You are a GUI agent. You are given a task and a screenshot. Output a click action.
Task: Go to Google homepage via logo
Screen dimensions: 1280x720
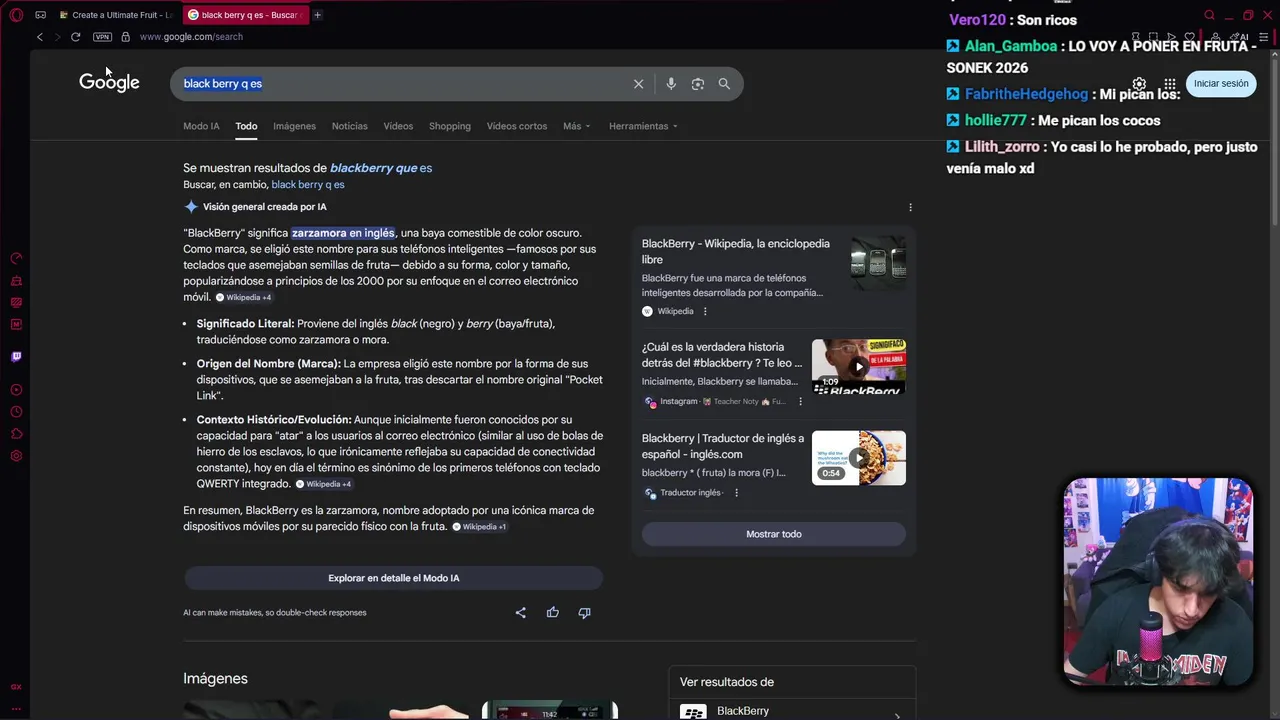(109, 83)
